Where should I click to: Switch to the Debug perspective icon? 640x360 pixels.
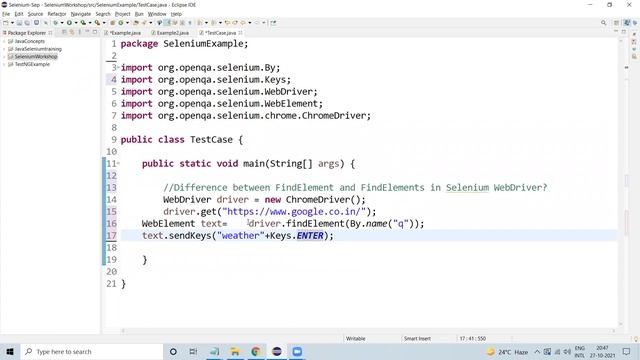(635, 23)
